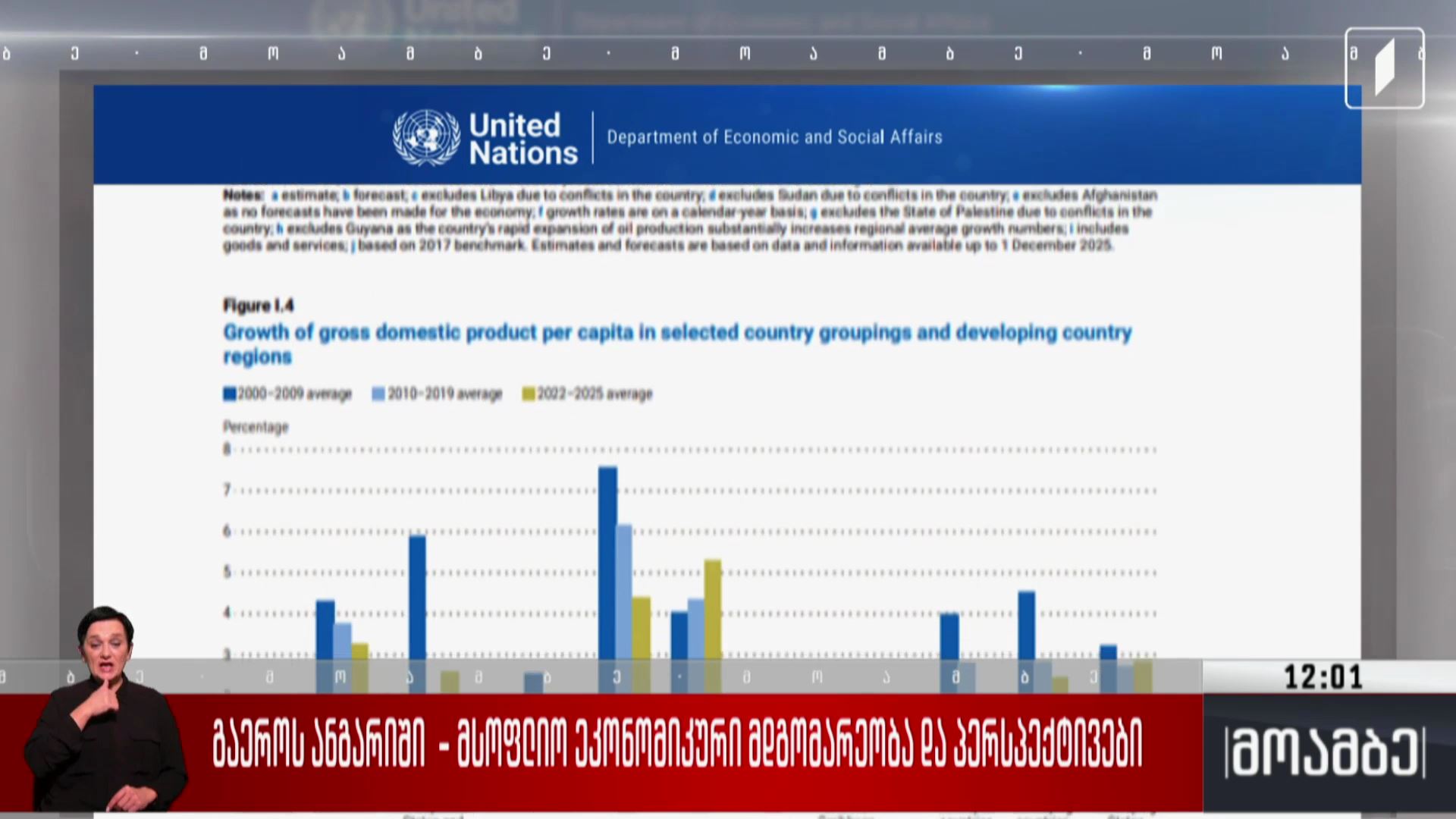Click the 'Notes:' paragraph text
The height and width of the screenshot is (819, 1456).
click(690, 221)
